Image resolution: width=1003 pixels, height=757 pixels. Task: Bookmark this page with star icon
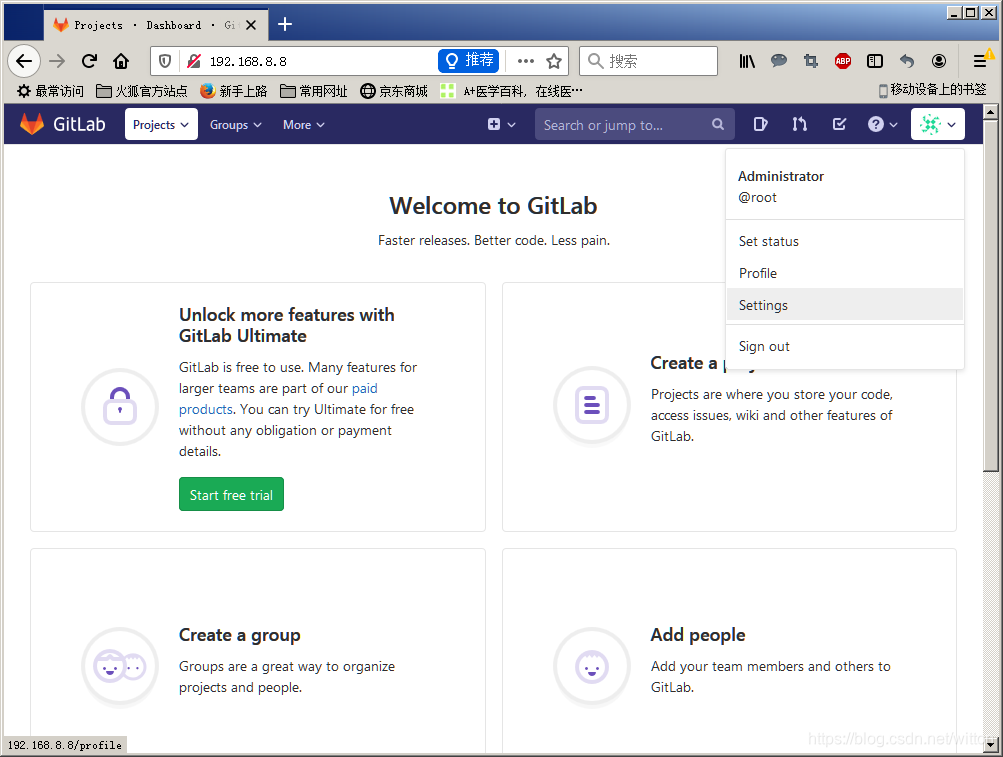(x=554, y=61)
